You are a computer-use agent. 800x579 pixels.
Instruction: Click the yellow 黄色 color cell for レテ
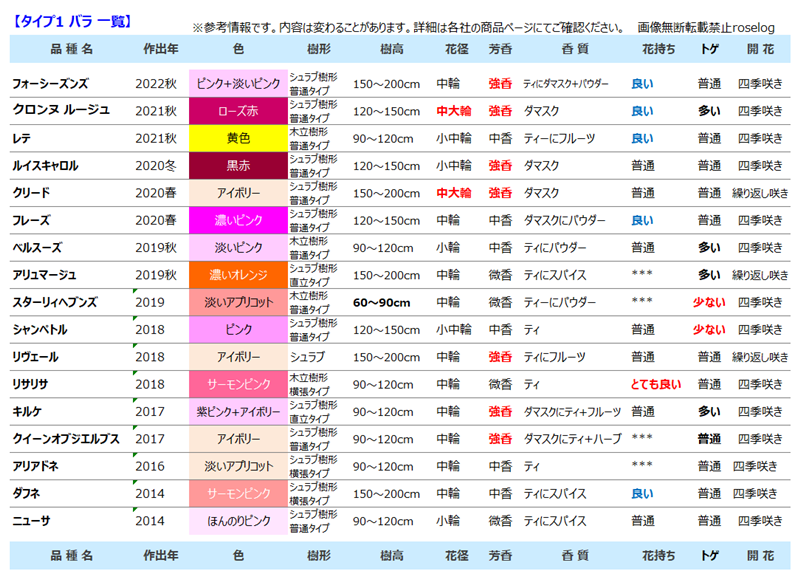238,139
